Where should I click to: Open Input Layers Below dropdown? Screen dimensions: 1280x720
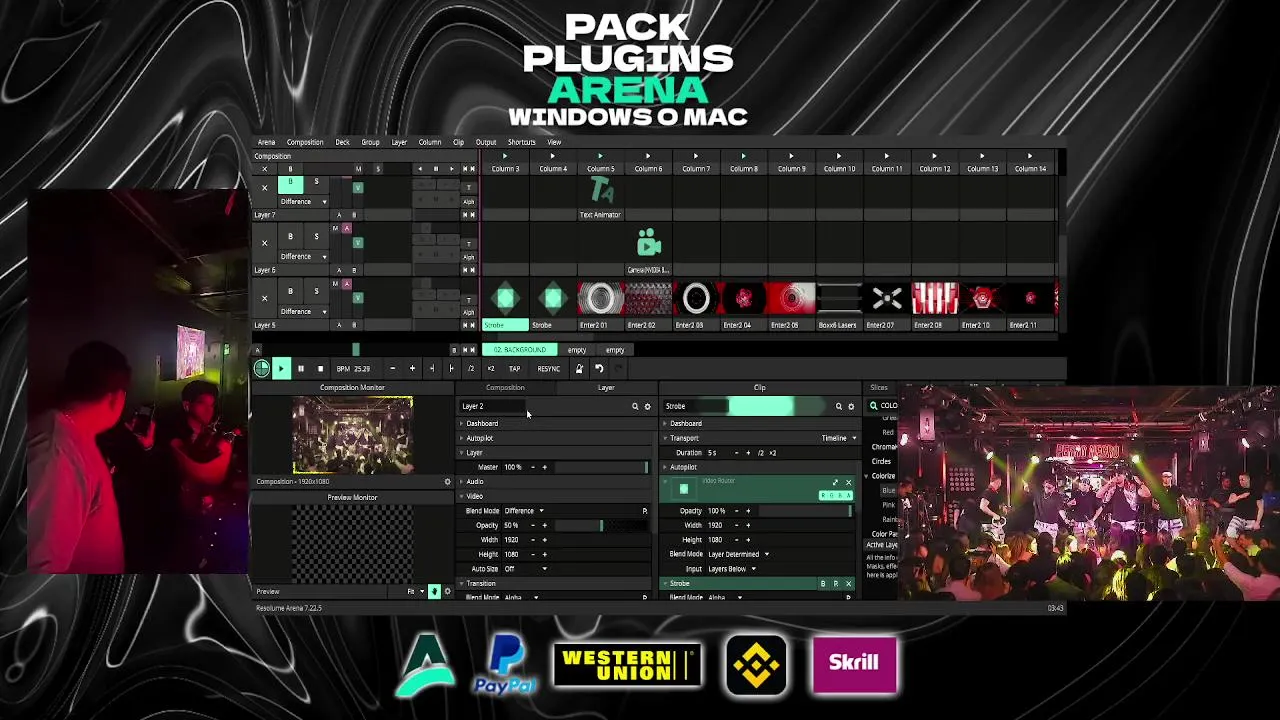[731, 569]
